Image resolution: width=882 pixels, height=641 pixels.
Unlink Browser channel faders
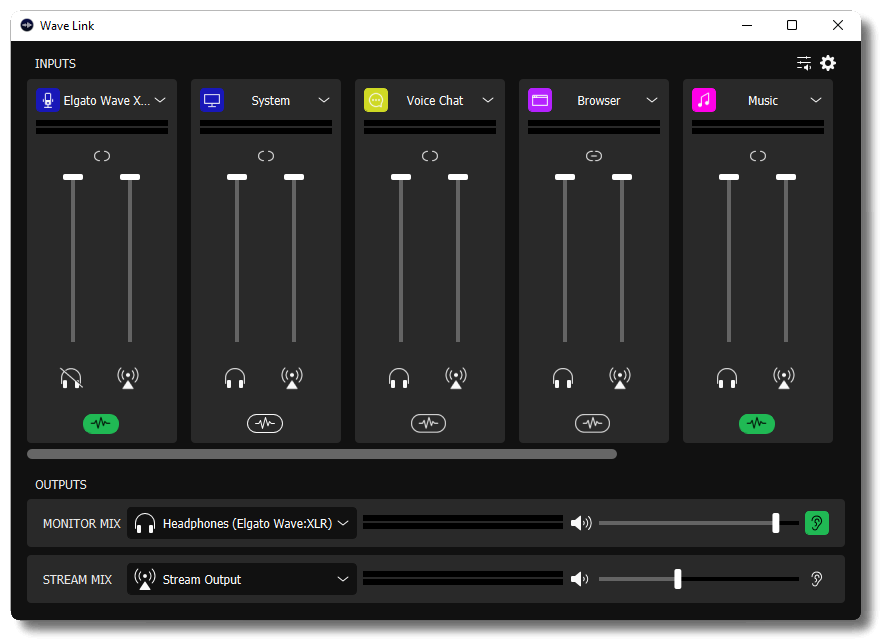pyautogui.click(x=594, y=156)
